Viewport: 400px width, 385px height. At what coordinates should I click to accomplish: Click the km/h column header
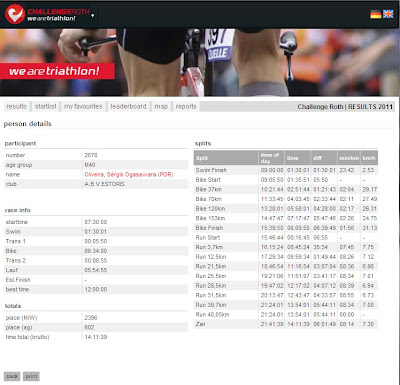[369, 158]
